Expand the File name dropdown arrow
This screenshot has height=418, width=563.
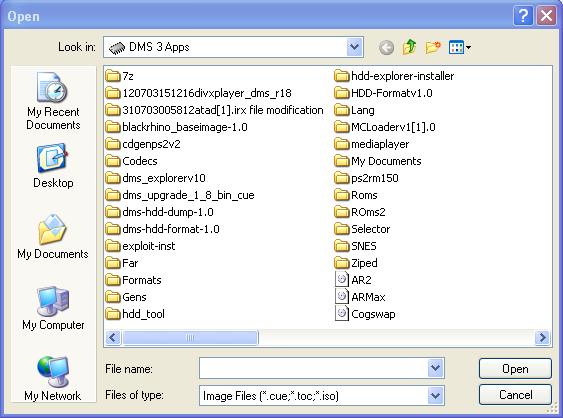435,368
